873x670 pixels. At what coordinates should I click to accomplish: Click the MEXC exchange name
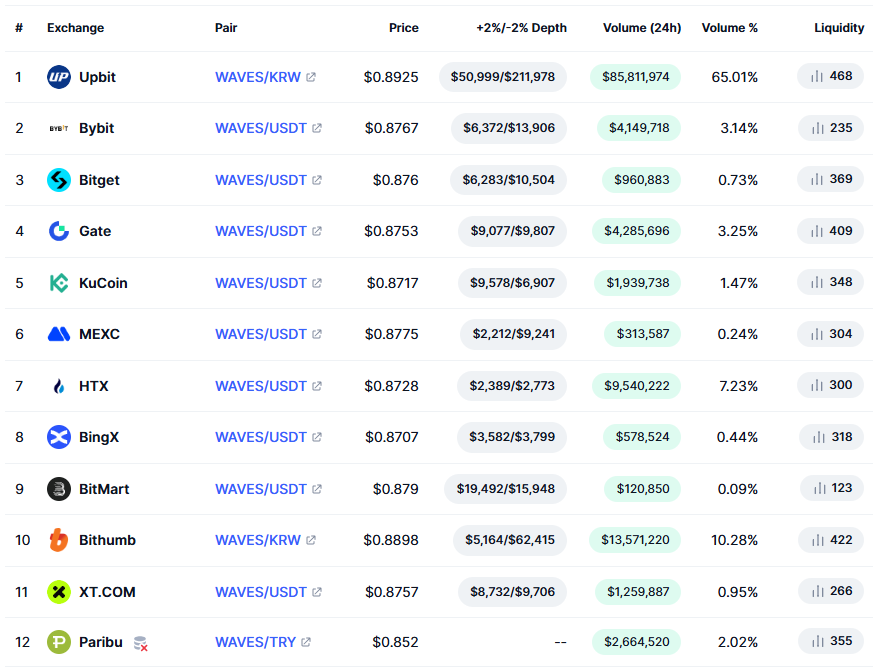pos(99,334)
